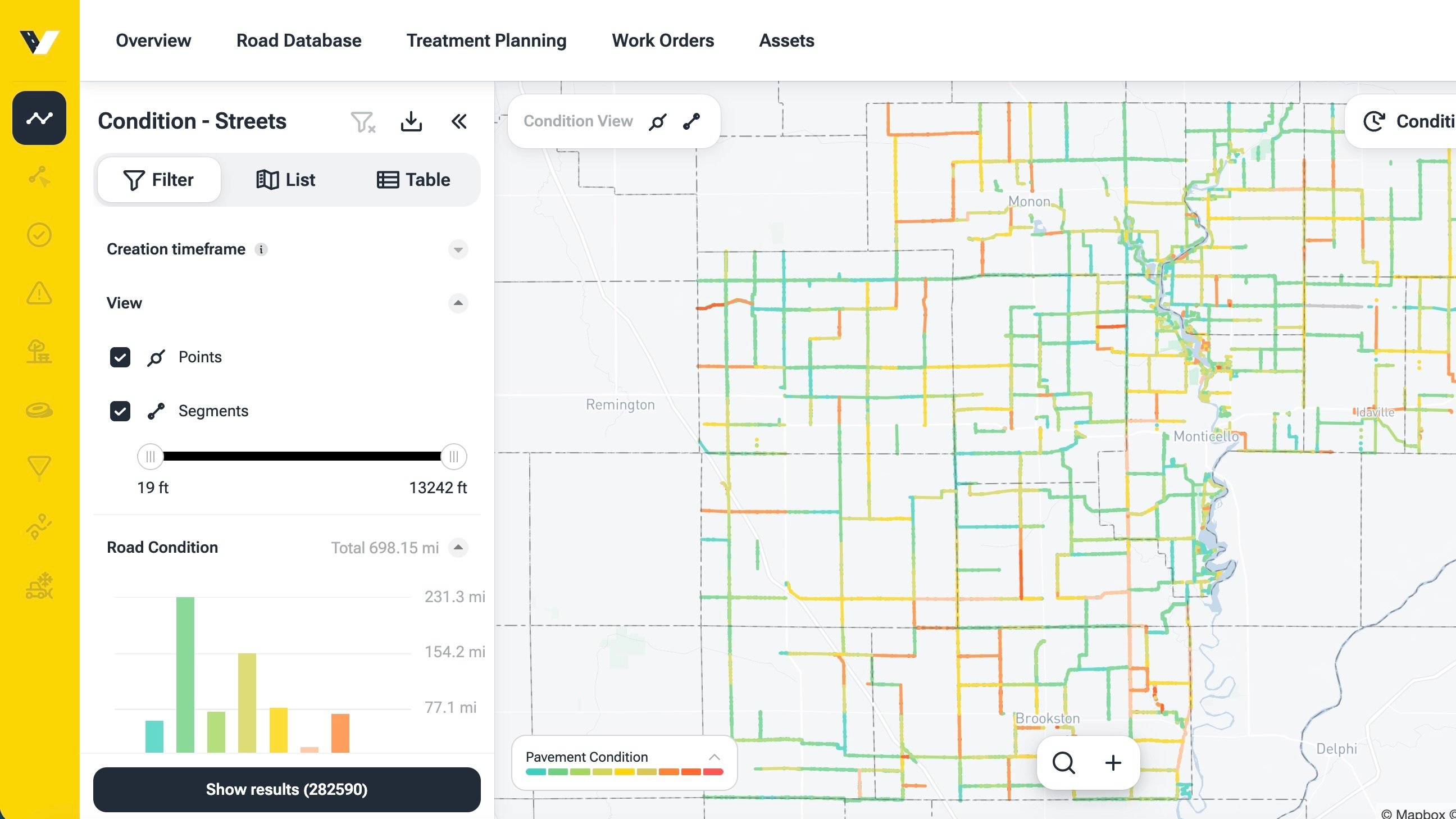Screen dimensions: 1456x819
Task: Select the points icon in Condition View toolbar
Action: pyautogui.click(x=657, y=121)
